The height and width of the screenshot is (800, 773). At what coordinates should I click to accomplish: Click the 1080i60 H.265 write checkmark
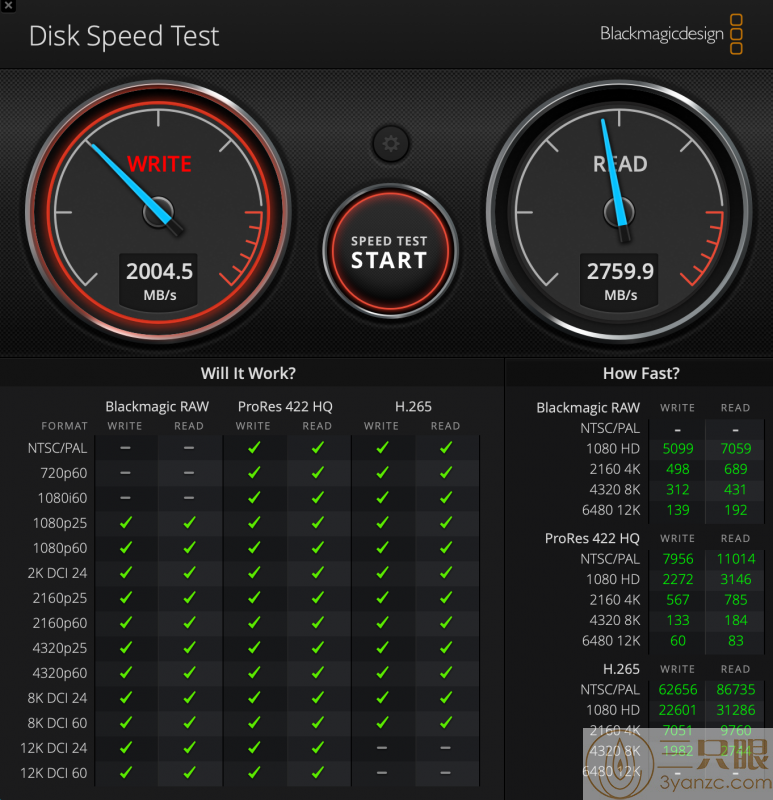[x=382, y=498]
